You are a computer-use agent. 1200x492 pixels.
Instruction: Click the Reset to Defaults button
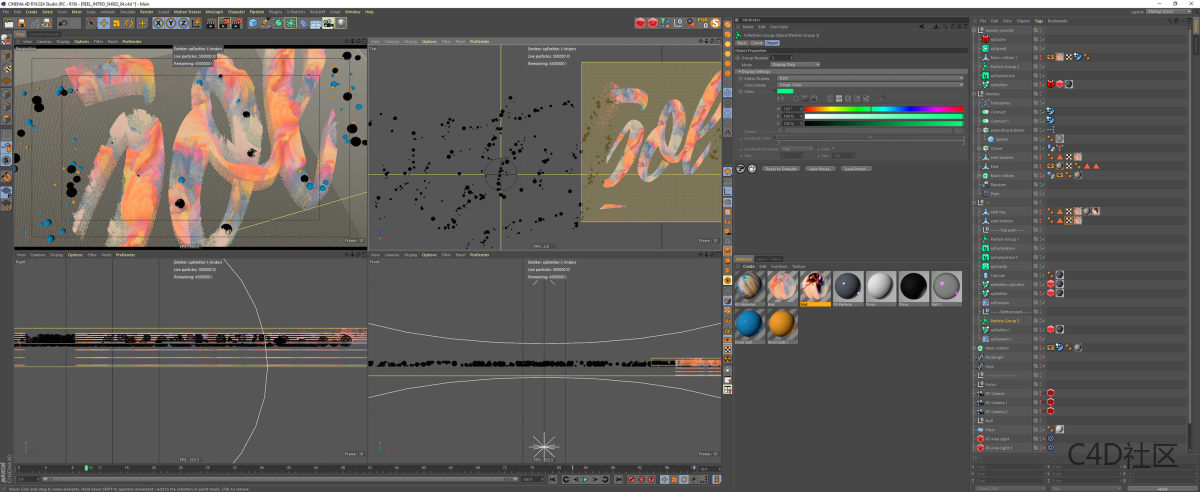click(x=783, y=169)
